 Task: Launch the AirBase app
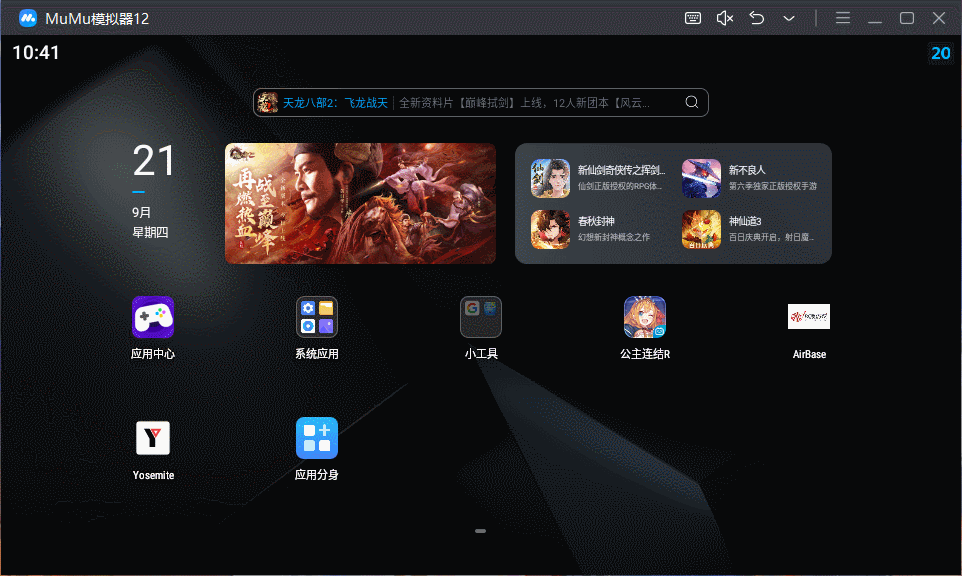[x=809, y=317]
